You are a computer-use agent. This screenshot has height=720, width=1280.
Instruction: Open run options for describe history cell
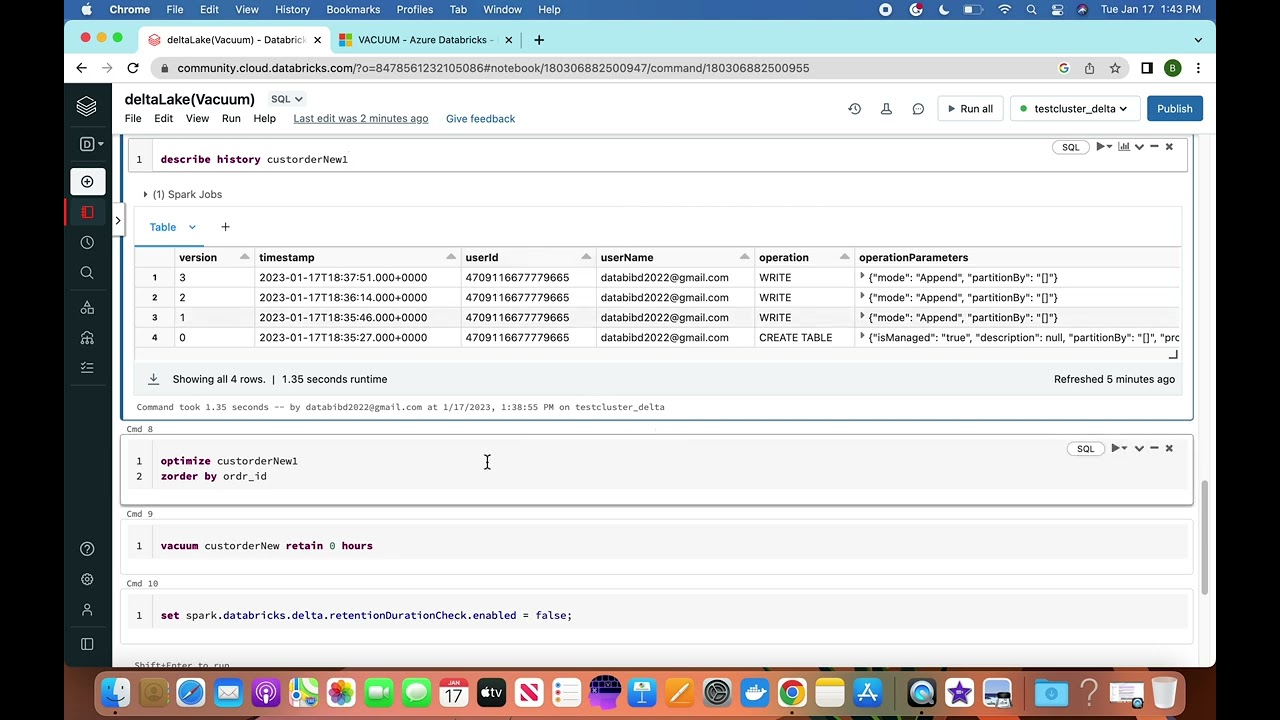(1102, 147)
